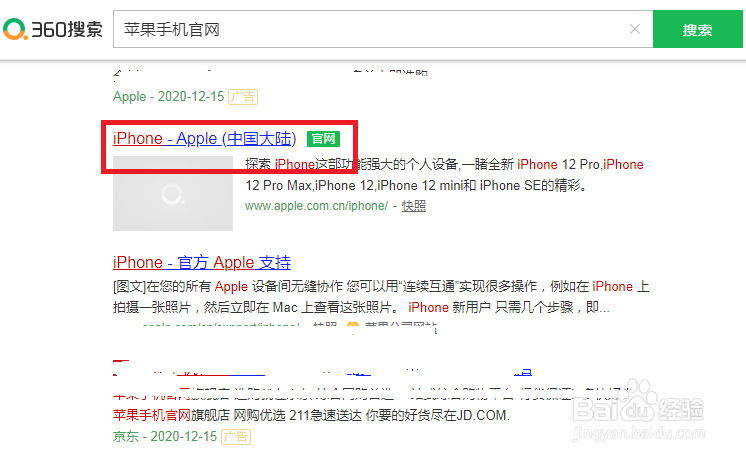The height and width of the screenshot is (458, 746).
Task: Click the 苹果手机官网旗舰店 description text
Action: click(x=311, y=415)
